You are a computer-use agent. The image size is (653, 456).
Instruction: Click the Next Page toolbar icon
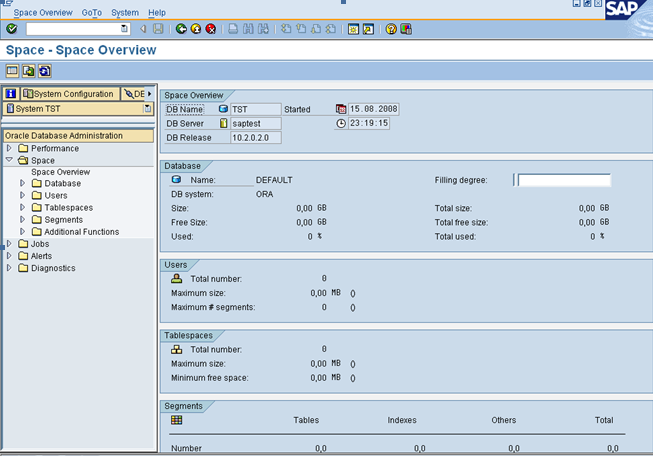point(316,29)
